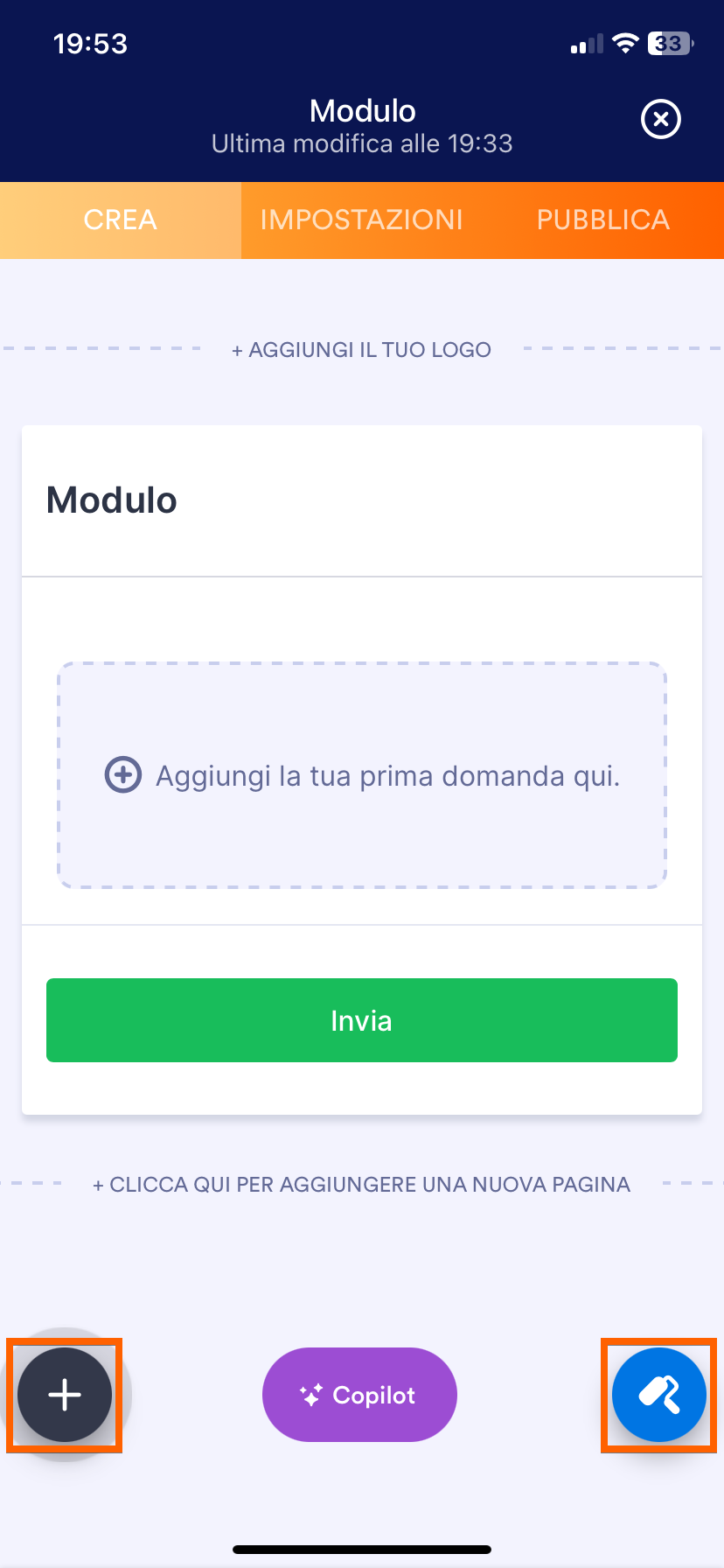Launch the purple Copilot assistant

360,1395
